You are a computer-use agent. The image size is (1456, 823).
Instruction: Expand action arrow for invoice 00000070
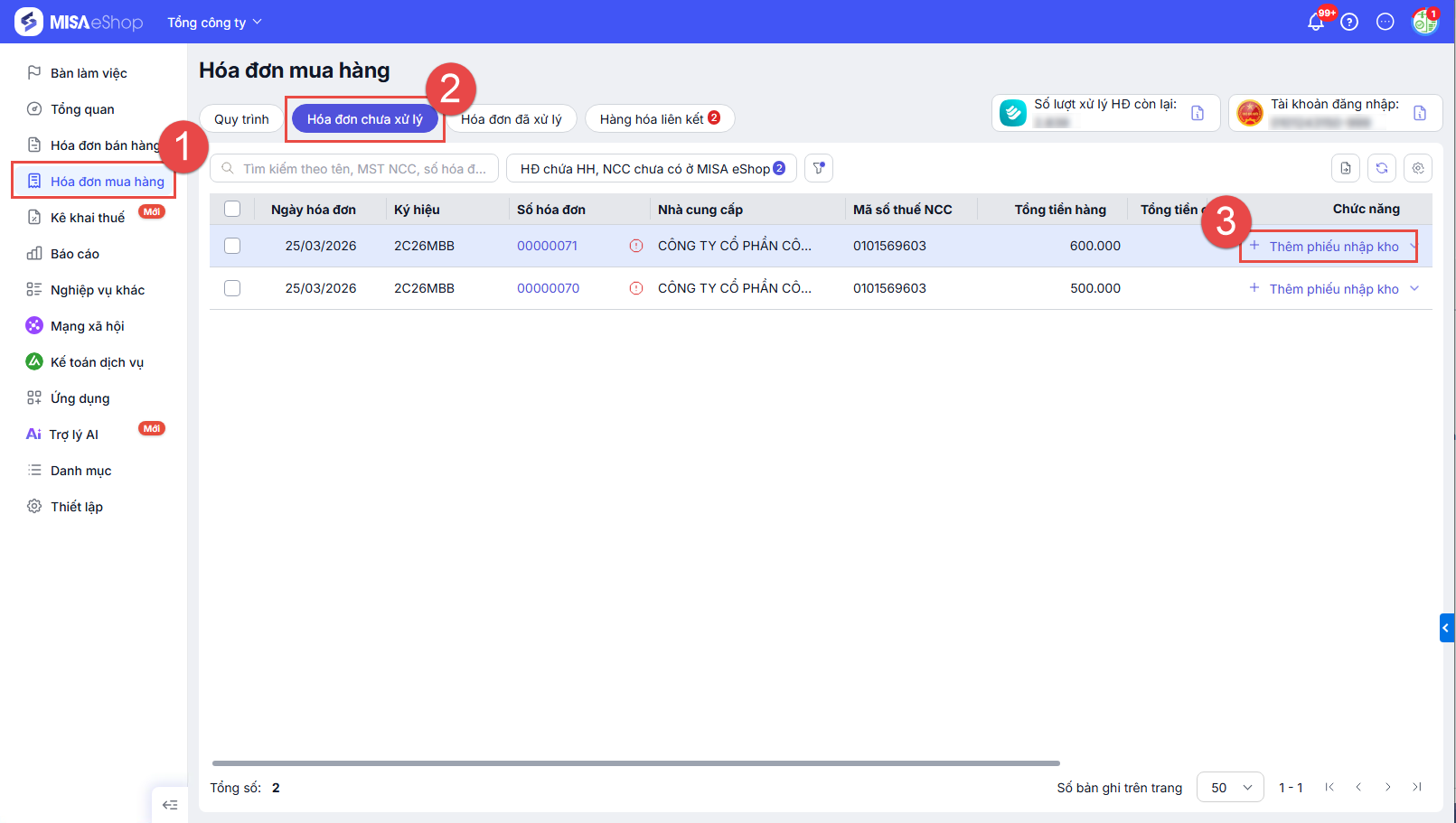1414,288
